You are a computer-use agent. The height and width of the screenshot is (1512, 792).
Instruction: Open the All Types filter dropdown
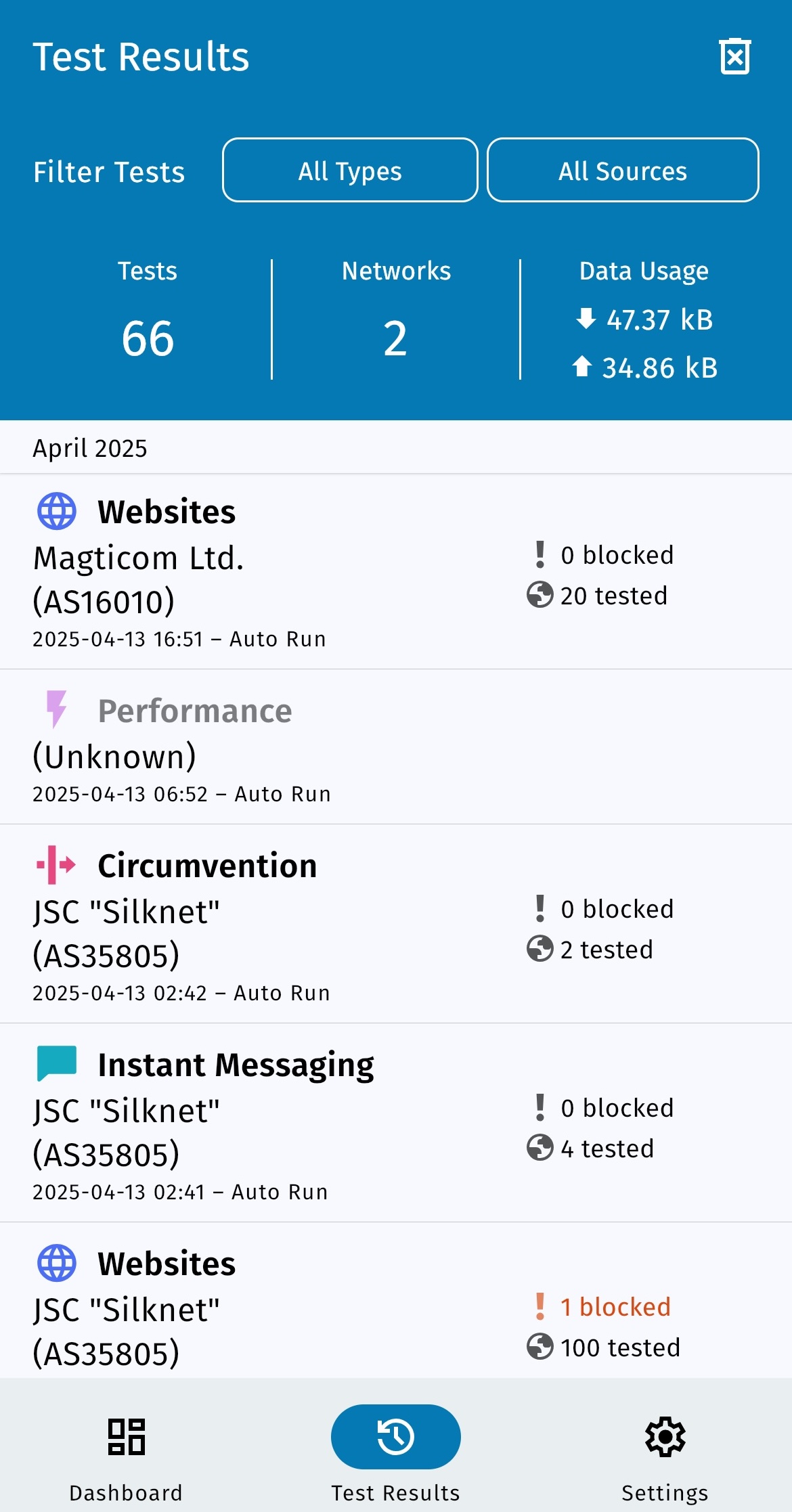coord(350,171)
